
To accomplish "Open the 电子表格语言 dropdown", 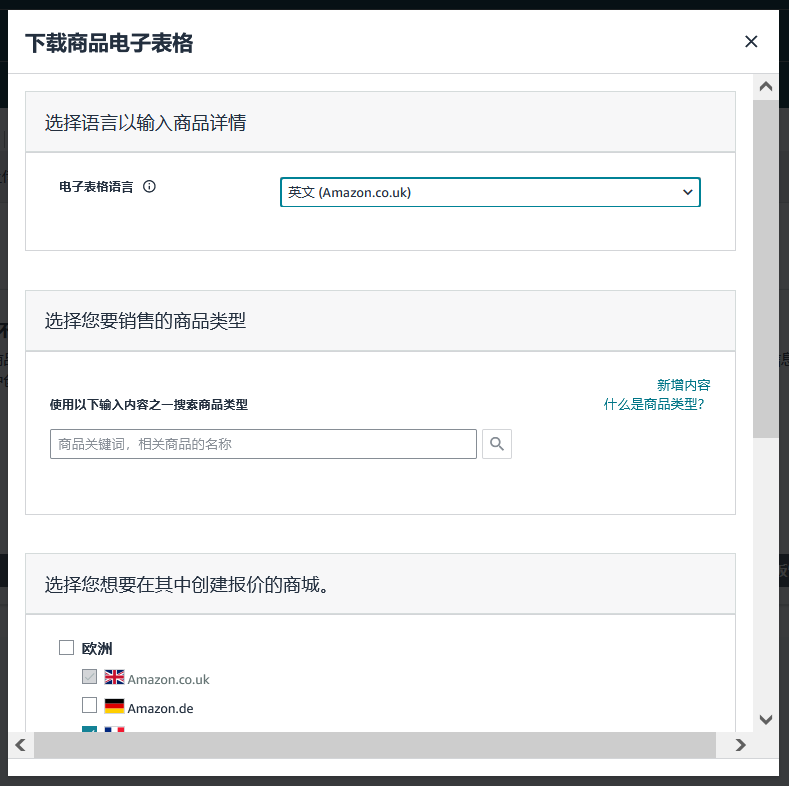I will [x=490, y=192].
